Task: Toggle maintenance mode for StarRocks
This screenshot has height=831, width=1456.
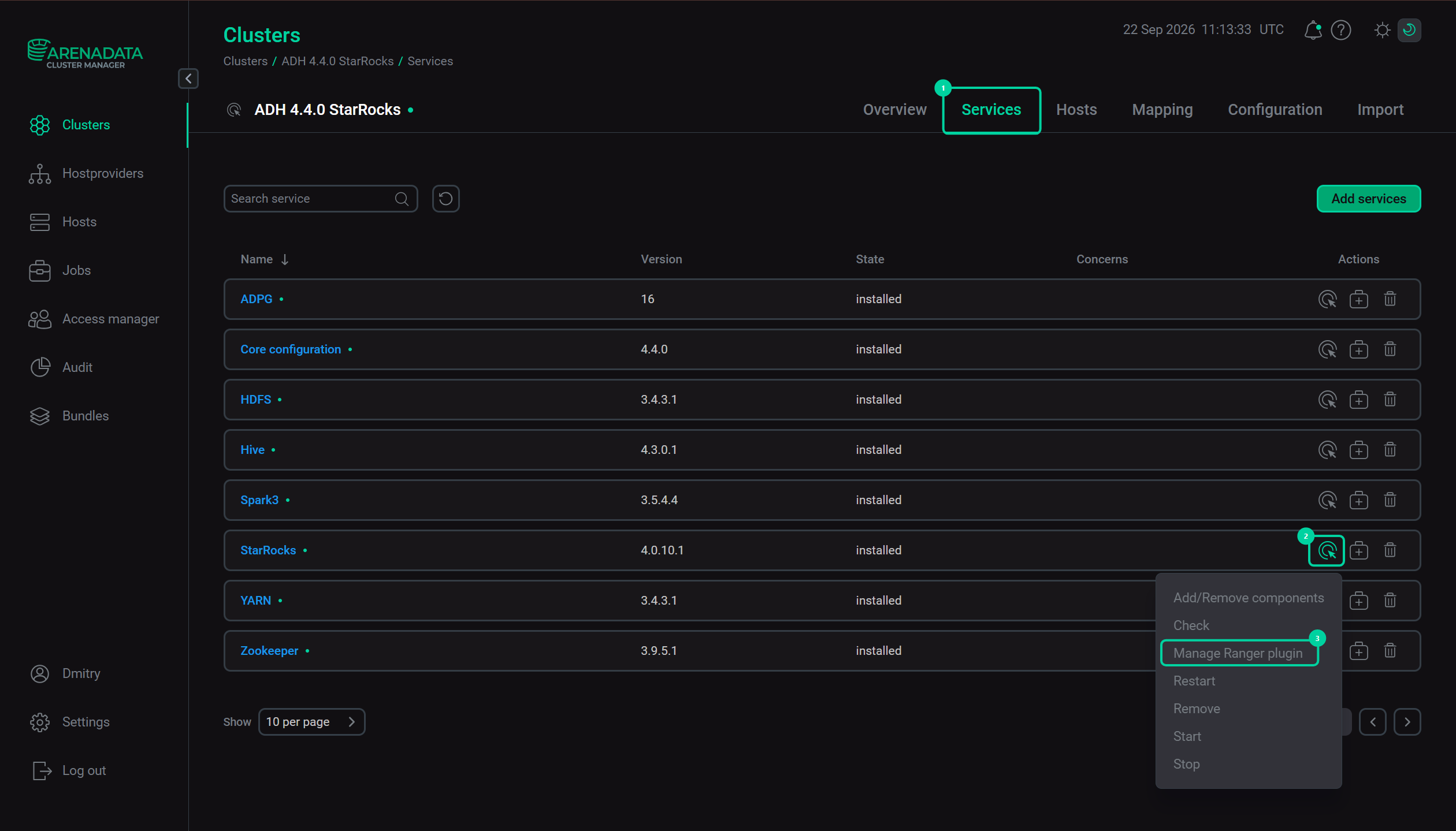Action: point(1358,550)
